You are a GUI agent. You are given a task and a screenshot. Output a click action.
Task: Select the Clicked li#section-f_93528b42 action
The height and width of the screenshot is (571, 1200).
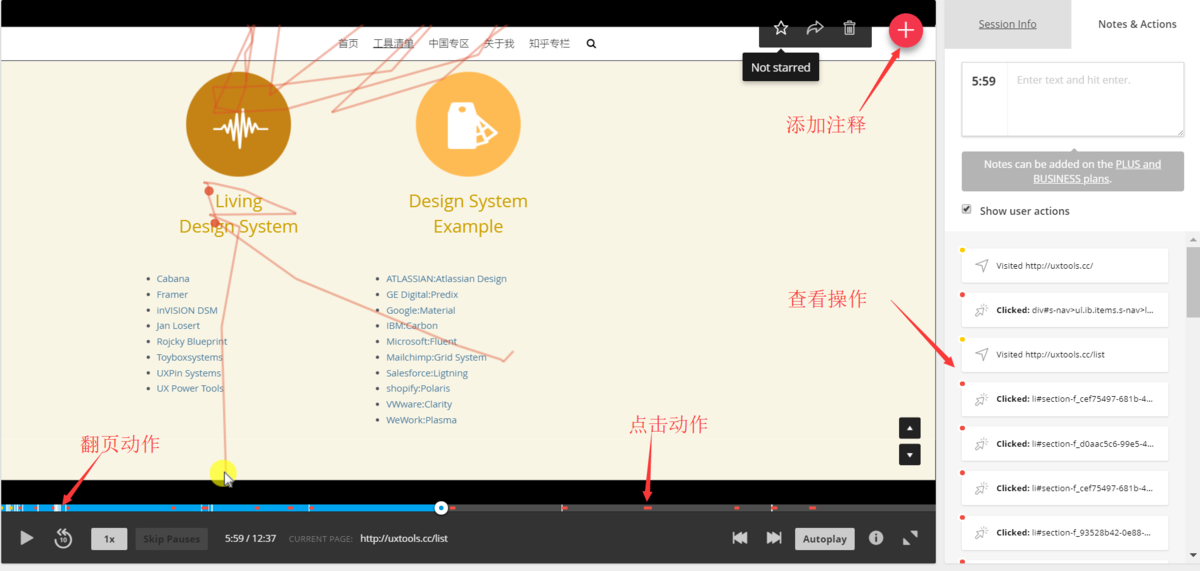tap(1065, 532)
